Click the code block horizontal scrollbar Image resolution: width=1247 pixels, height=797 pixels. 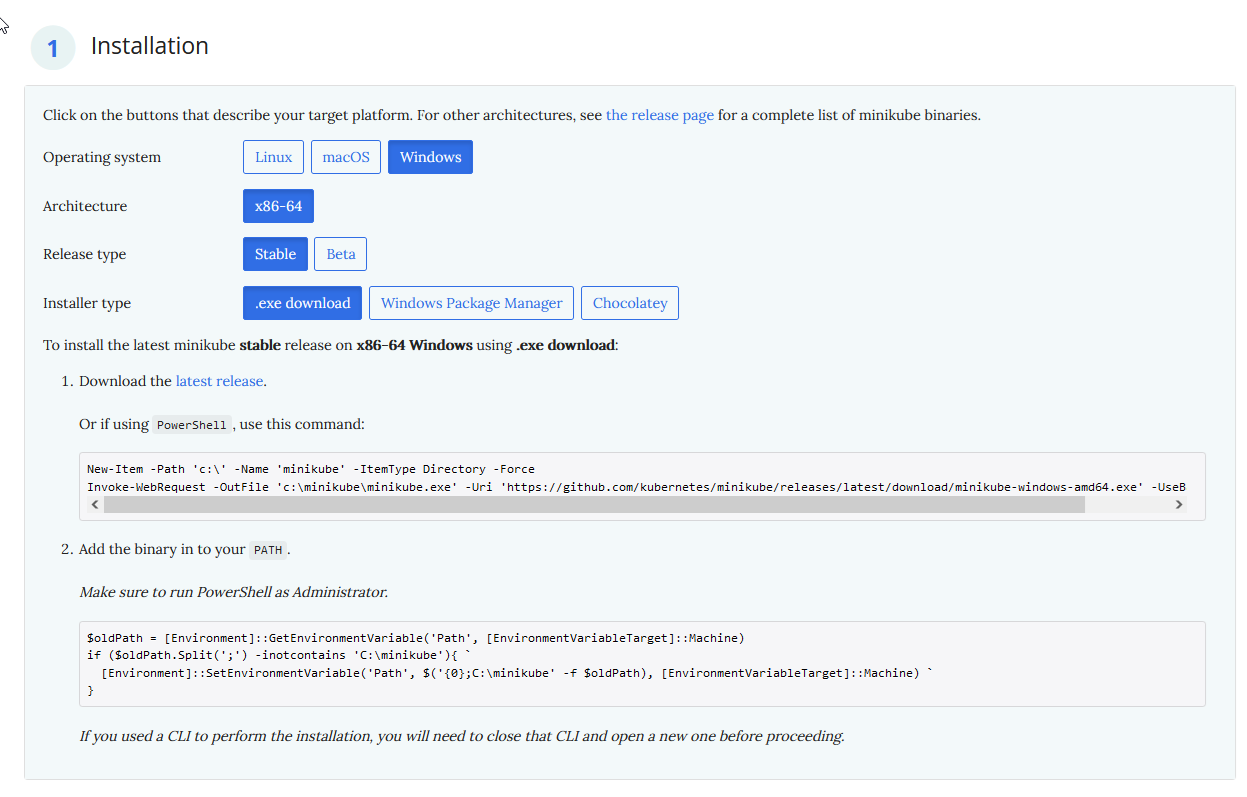[x=593, y=505]
